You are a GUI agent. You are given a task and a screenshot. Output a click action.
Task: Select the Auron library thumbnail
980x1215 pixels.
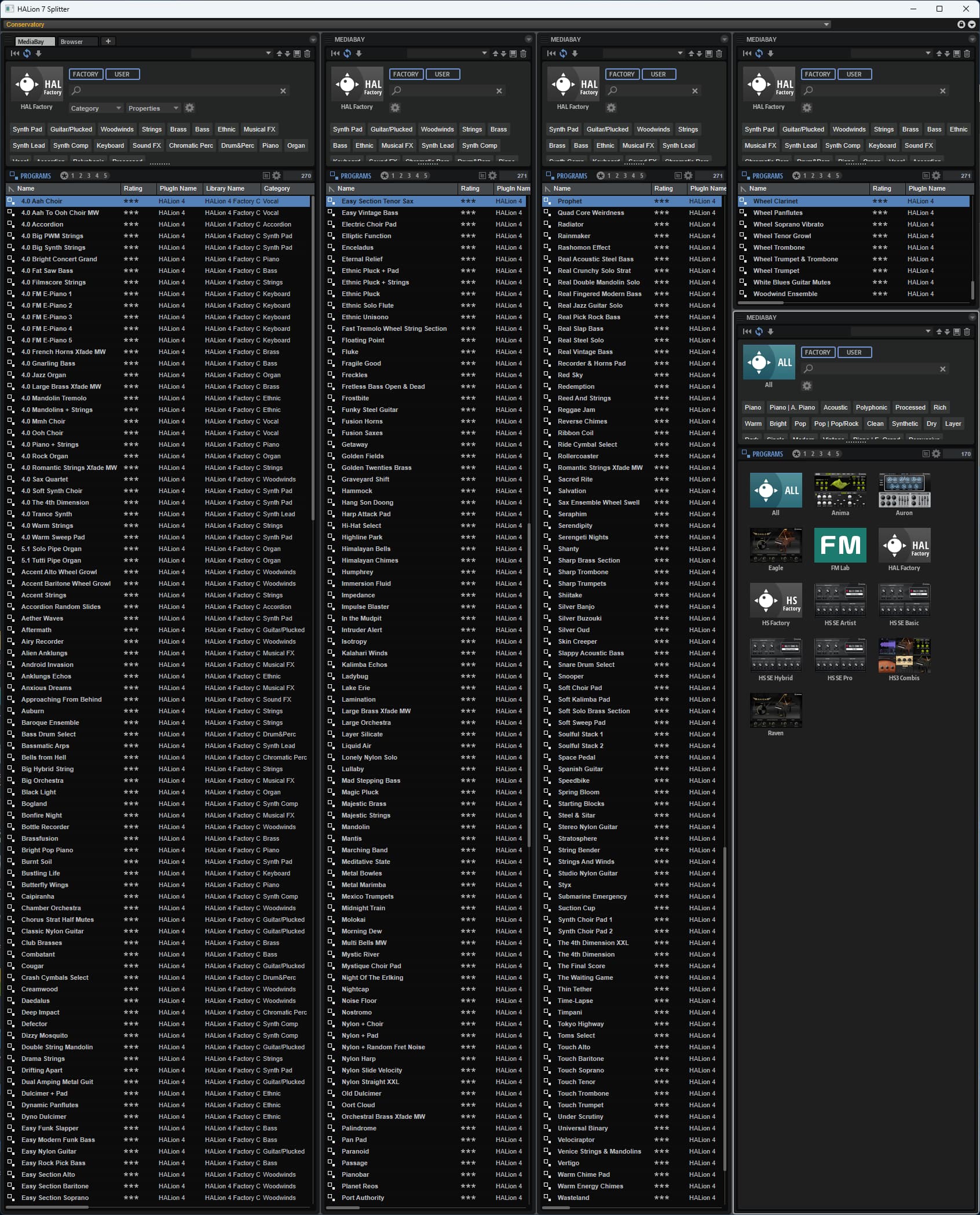pos(904,490)
